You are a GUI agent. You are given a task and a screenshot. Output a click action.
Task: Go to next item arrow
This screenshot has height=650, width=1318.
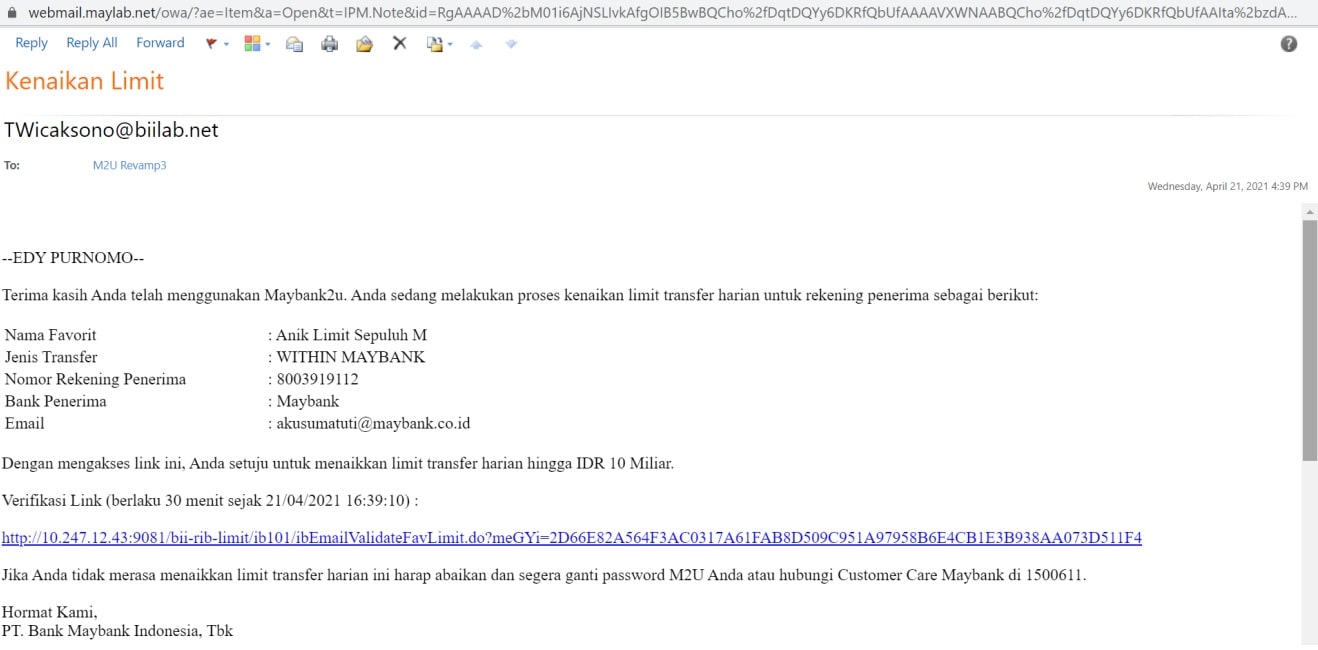(511, 44)
